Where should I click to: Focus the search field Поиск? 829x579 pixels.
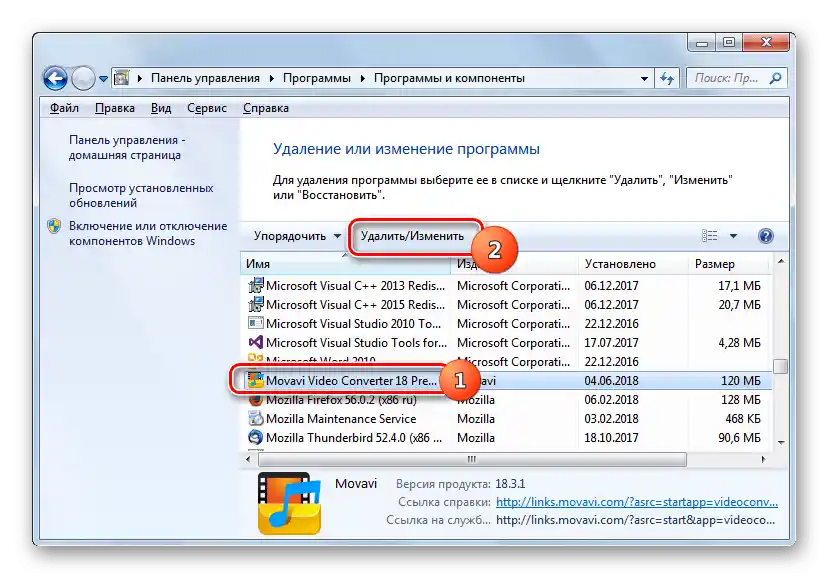[x=737, y=78]
